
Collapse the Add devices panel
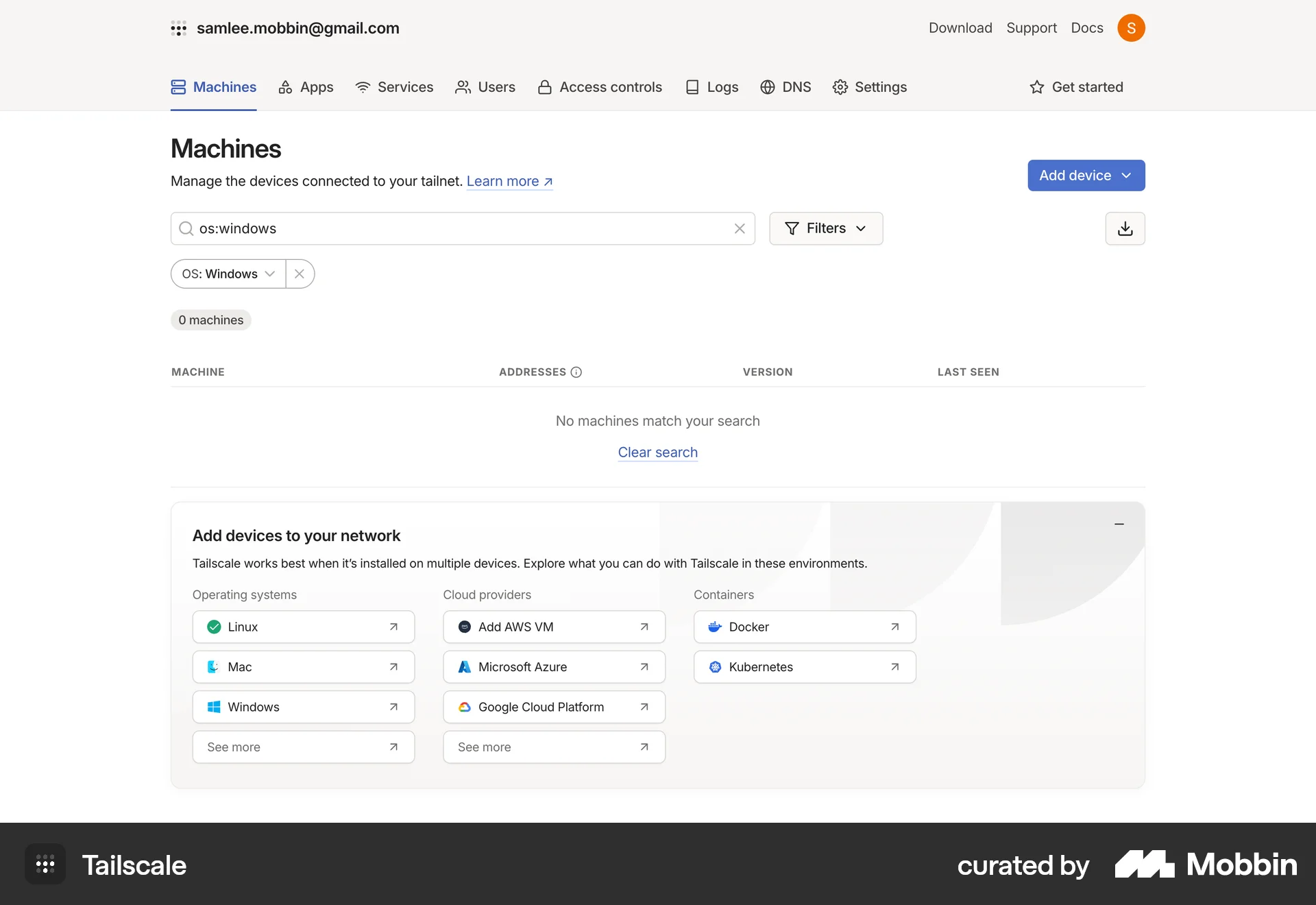tap(1119, 524)
